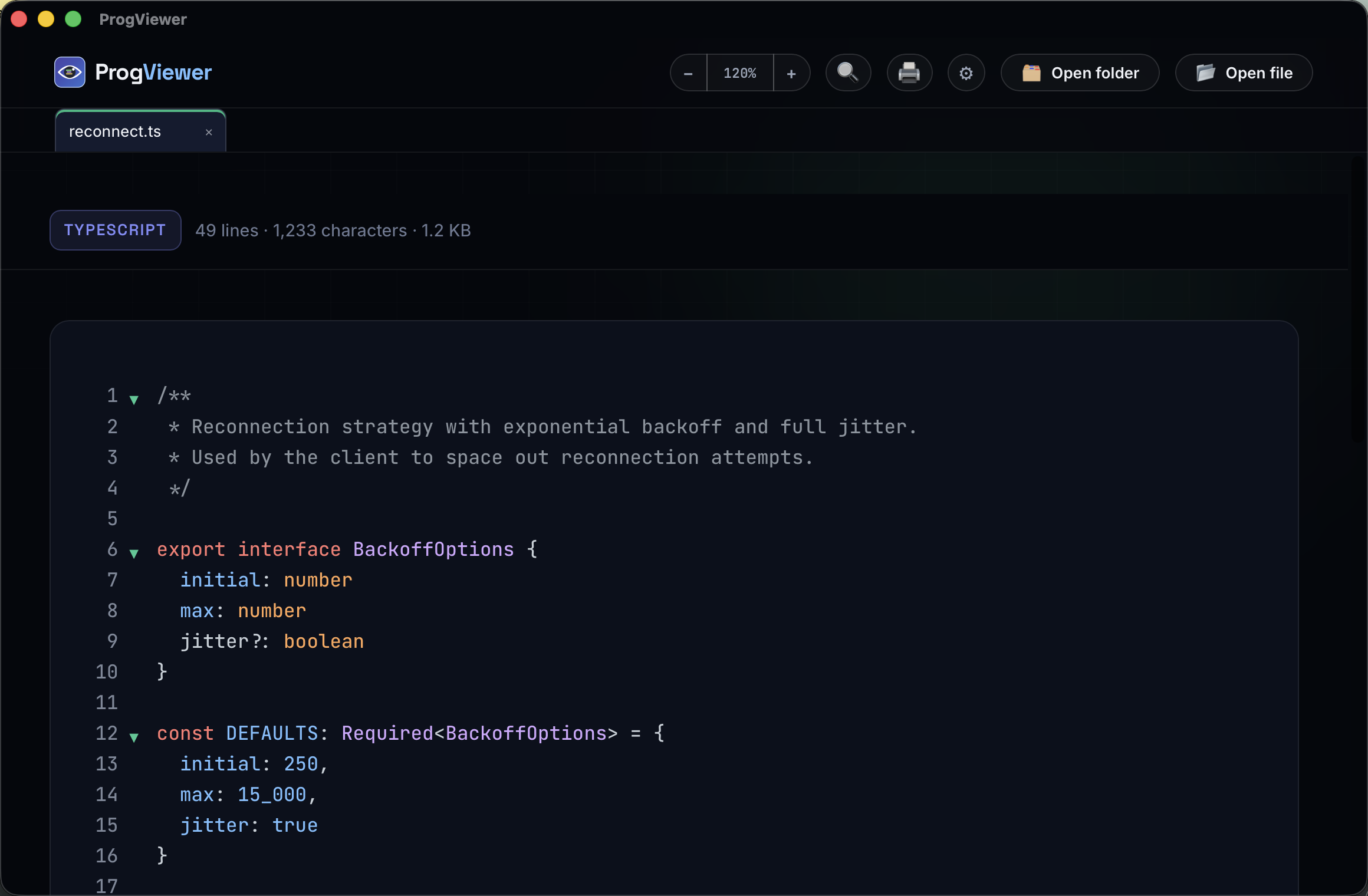Click the Open folder button
The image size is (1368, 896).
tap(1080, 73)
